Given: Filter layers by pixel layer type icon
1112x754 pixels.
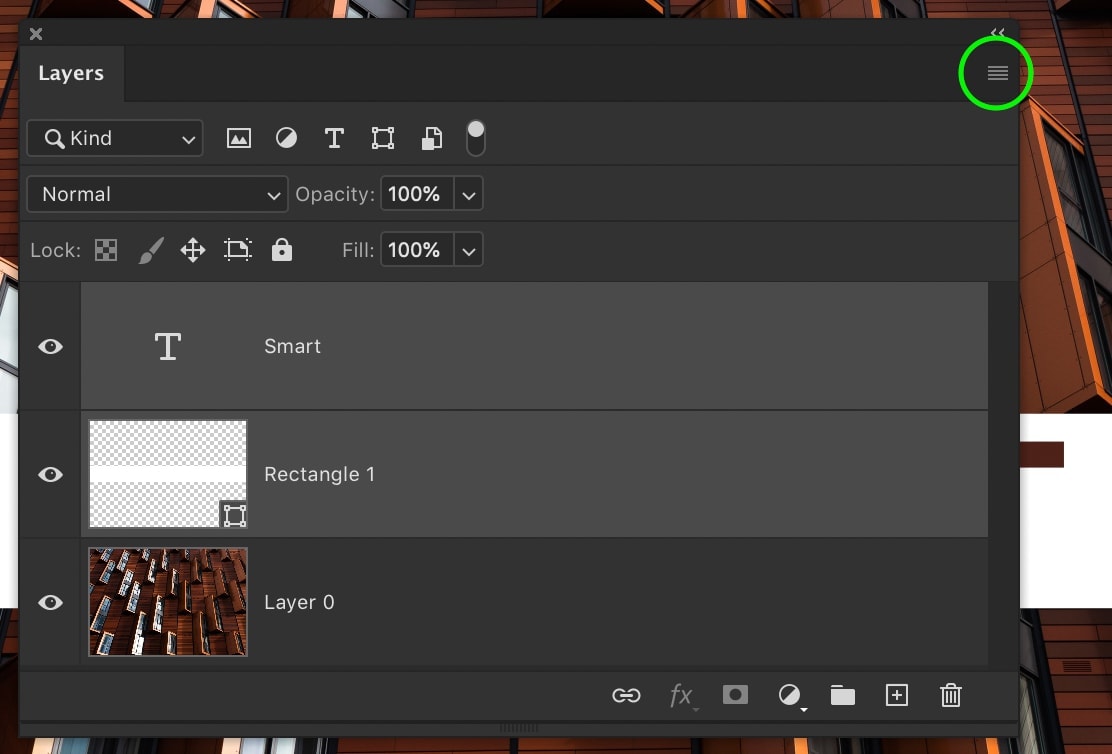Looking at the screenshot, I should [239, 138].
